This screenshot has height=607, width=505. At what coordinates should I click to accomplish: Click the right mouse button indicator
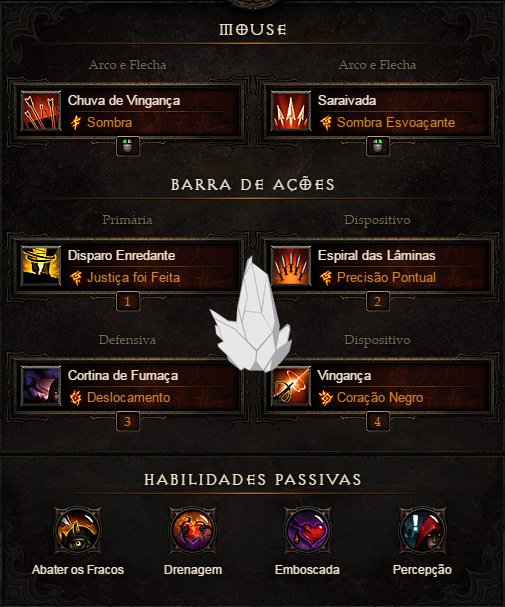(x=378, y=147)
